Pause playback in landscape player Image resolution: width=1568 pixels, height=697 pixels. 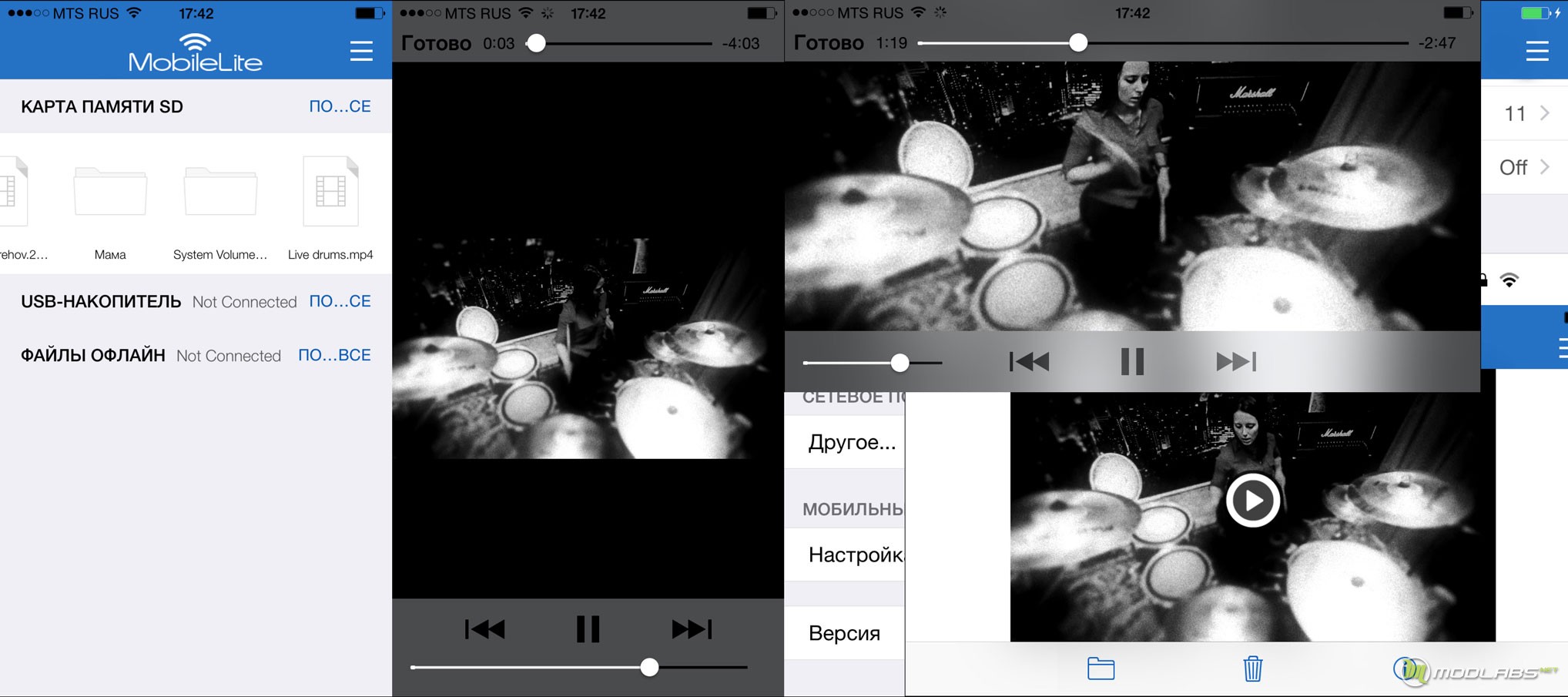pyautogui.click(x=1132, y=361)
